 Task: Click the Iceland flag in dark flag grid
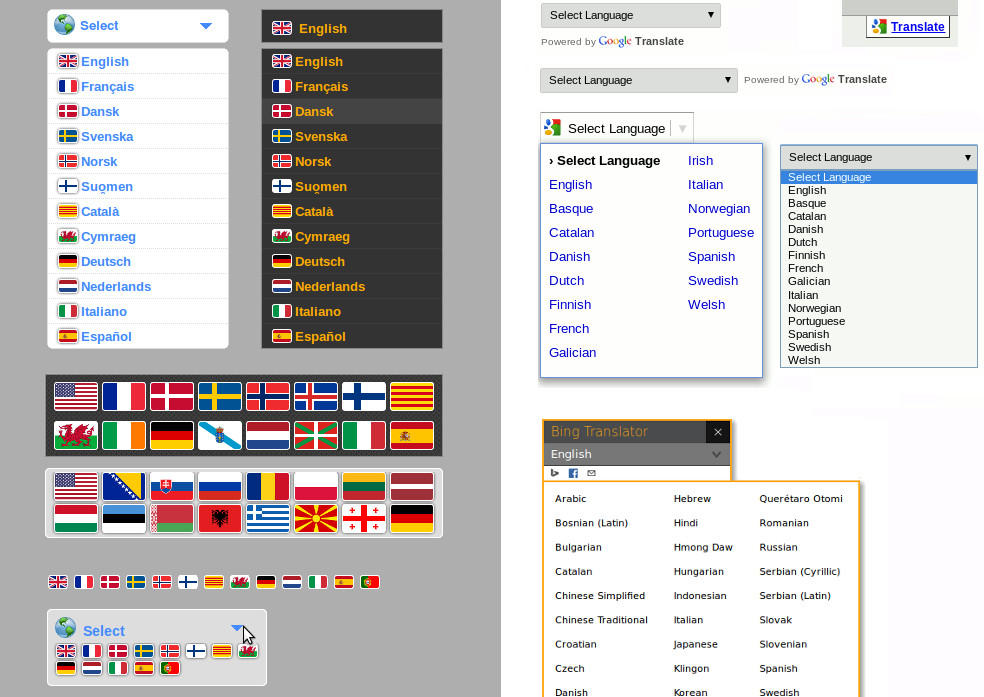pyautogui.click(x=316, y=396)
